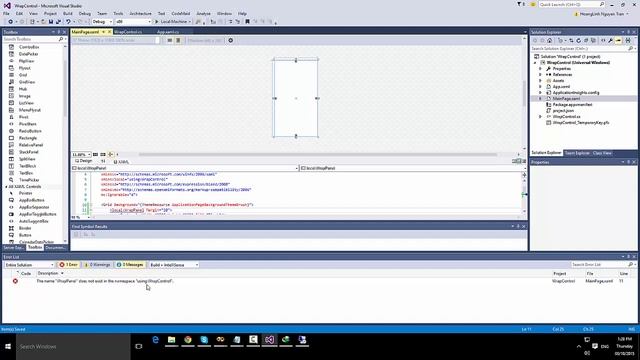Toggle the 1 Error filter button
Viewport: 640px width, 360px height.
[69, 265]
